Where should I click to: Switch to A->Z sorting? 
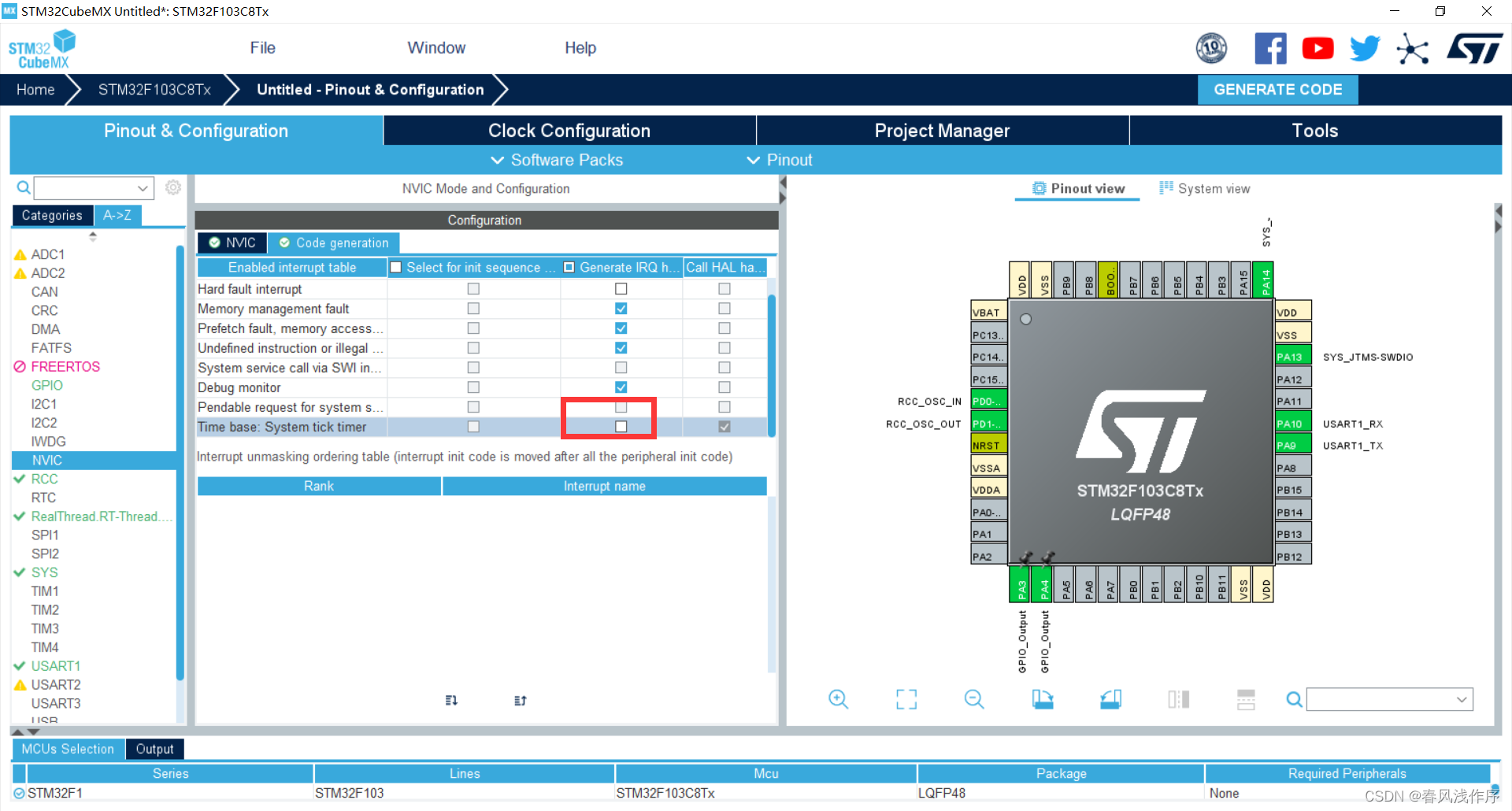pyautogui.click(x=117, y=215)
